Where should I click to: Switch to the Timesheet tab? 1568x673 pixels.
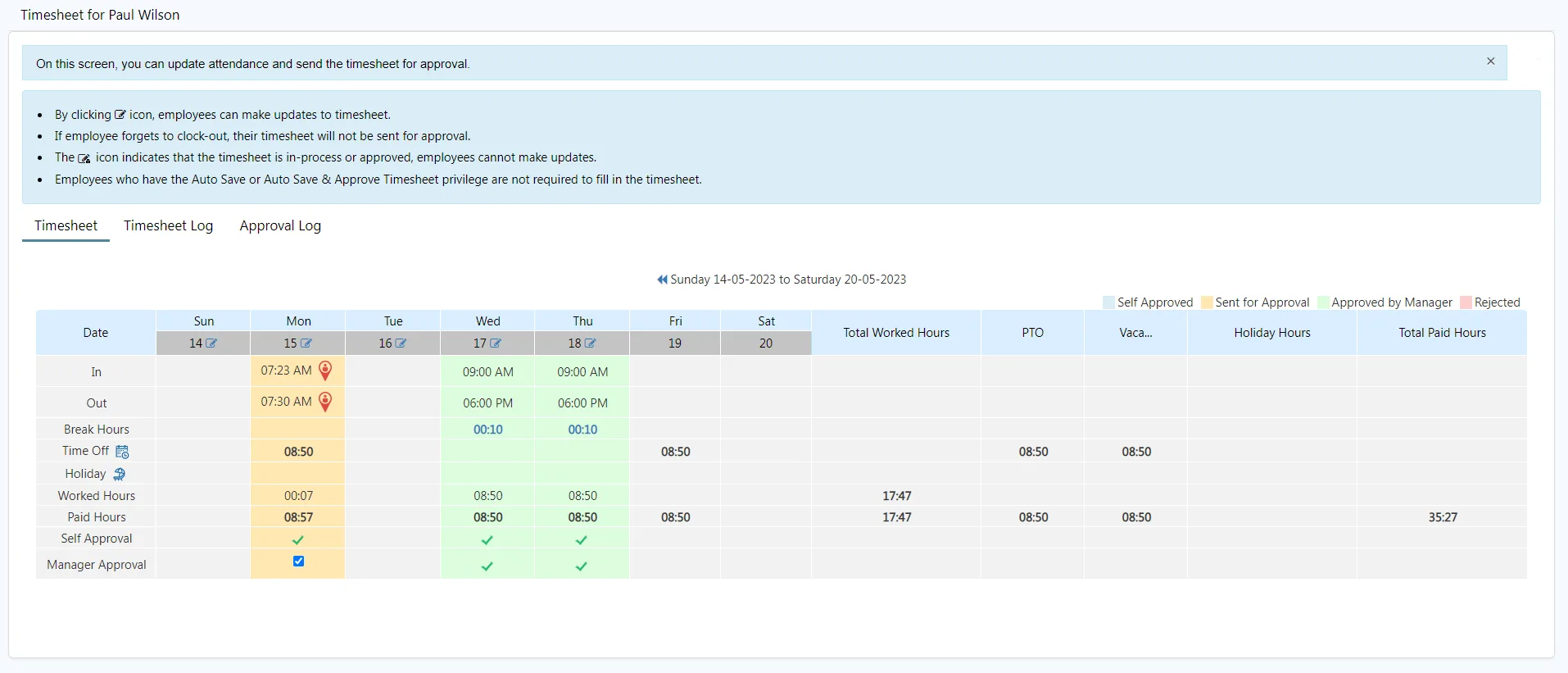click(66, 225)
